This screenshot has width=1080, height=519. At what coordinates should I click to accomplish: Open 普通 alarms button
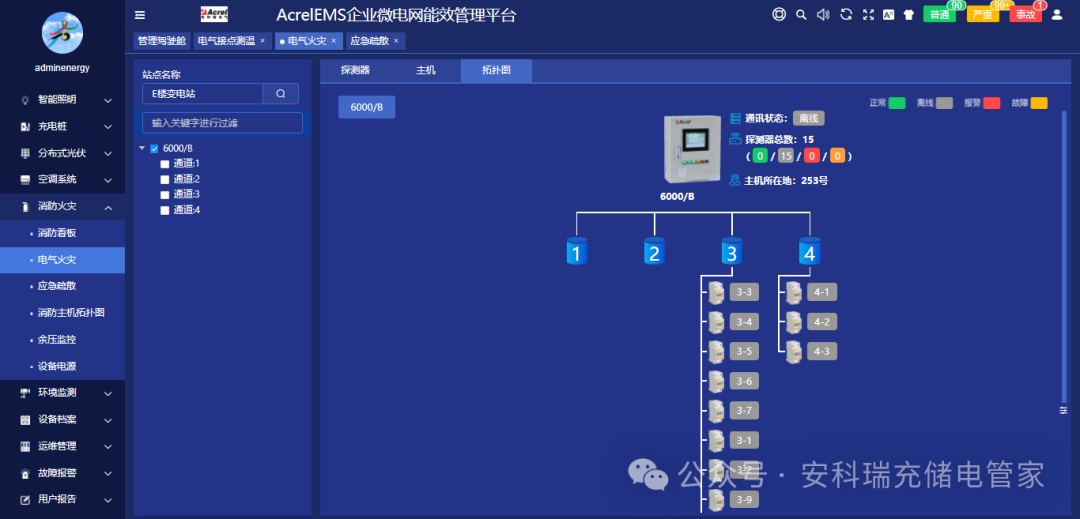point(939,14)
